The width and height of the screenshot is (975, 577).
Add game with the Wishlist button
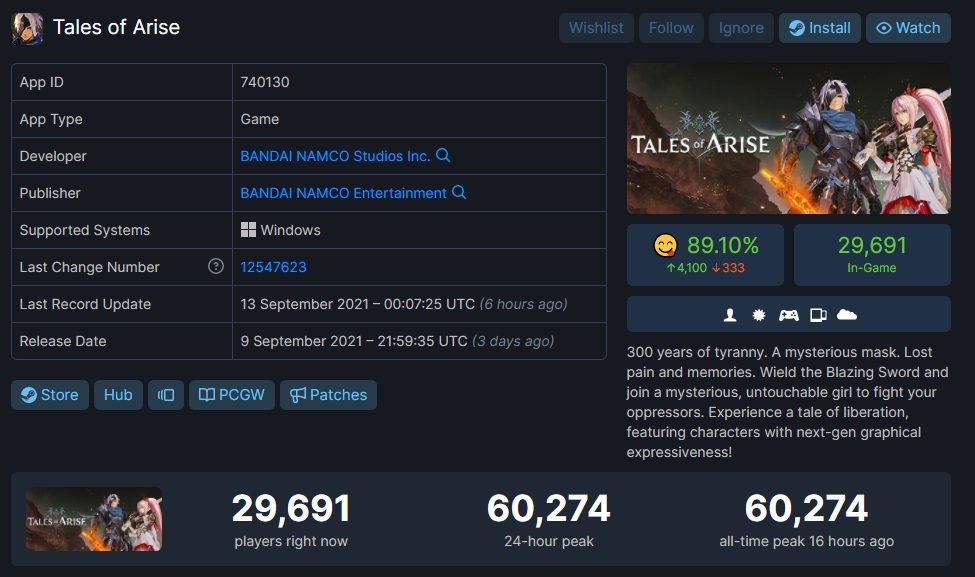click(x=596, y=28)
